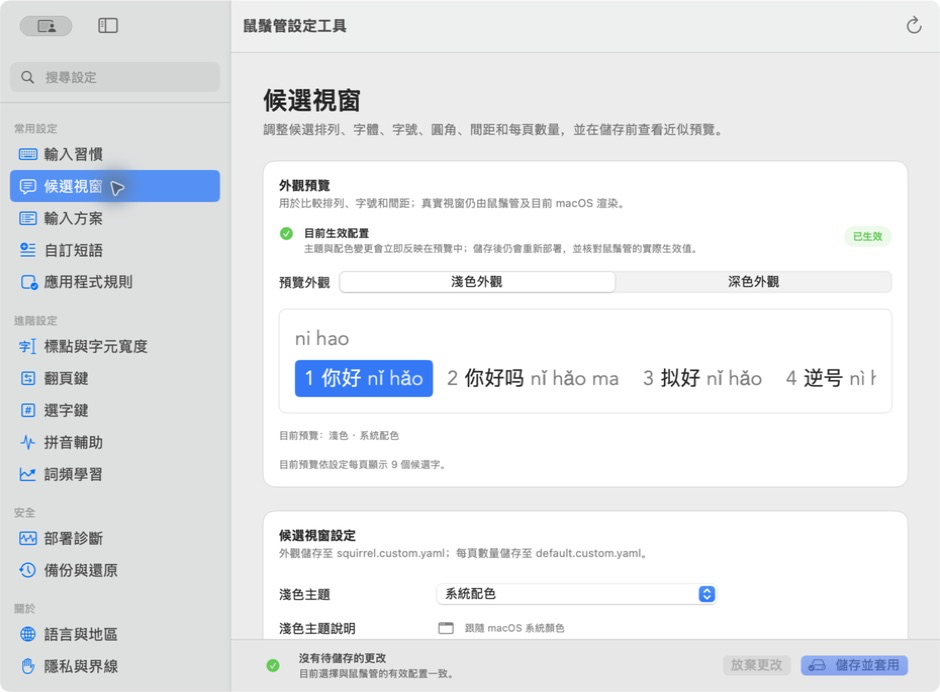Click the 翻頁鍵 icon
The image size is (940, 692).
[28, 378]
